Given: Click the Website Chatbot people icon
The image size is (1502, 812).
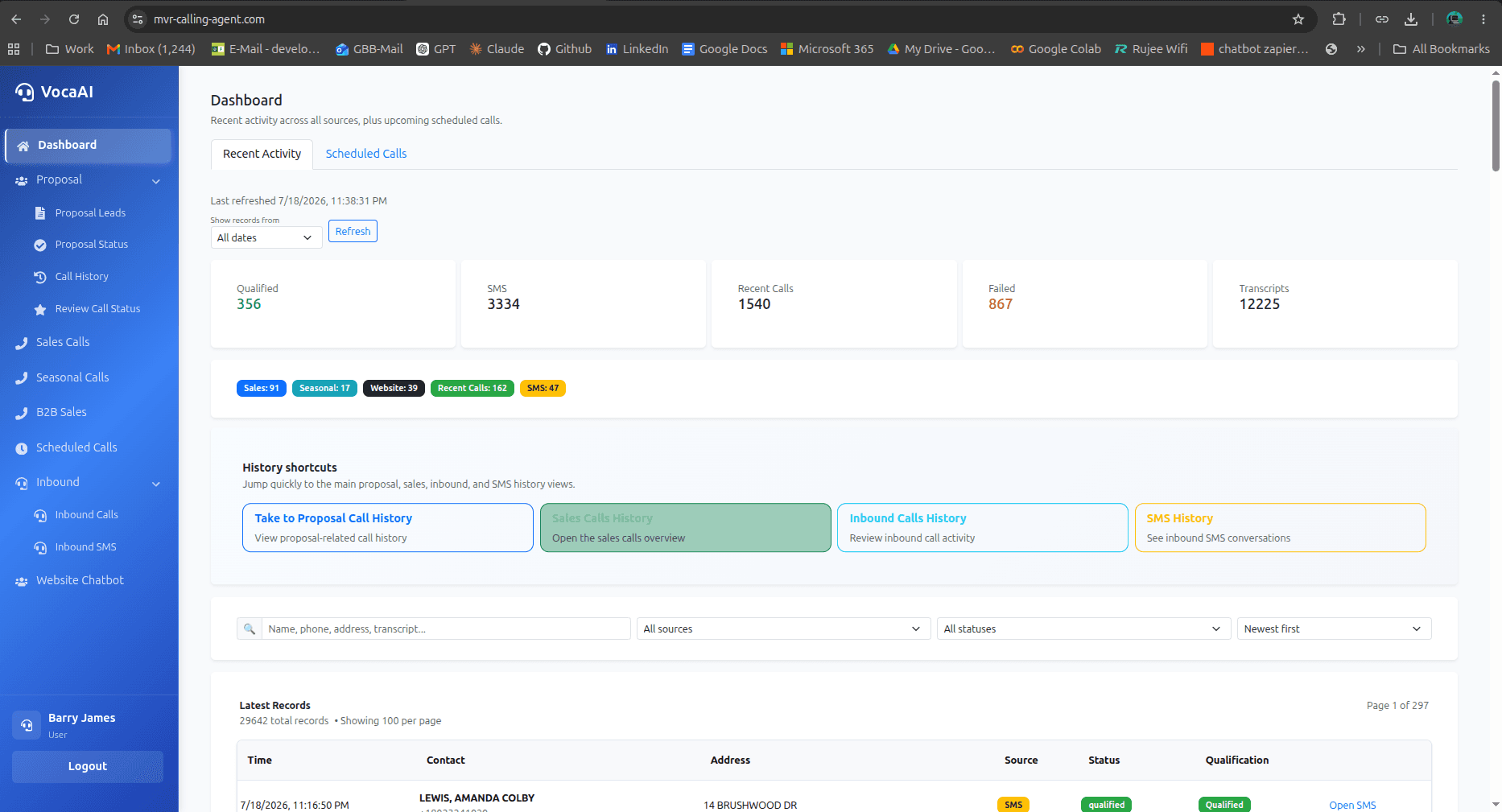Looking at the screenshot, I should click(x=22, y=581).
